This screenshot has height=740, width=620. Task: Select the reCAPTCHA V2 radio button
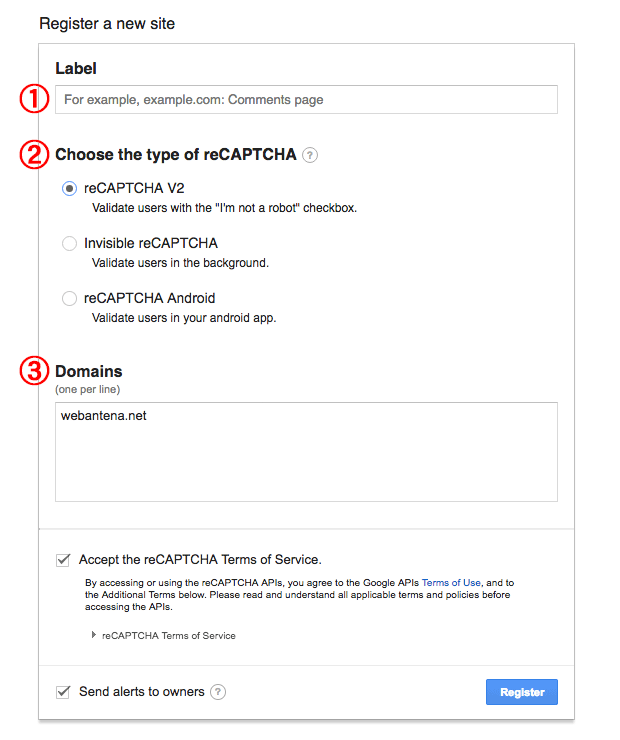coord(69,189)
